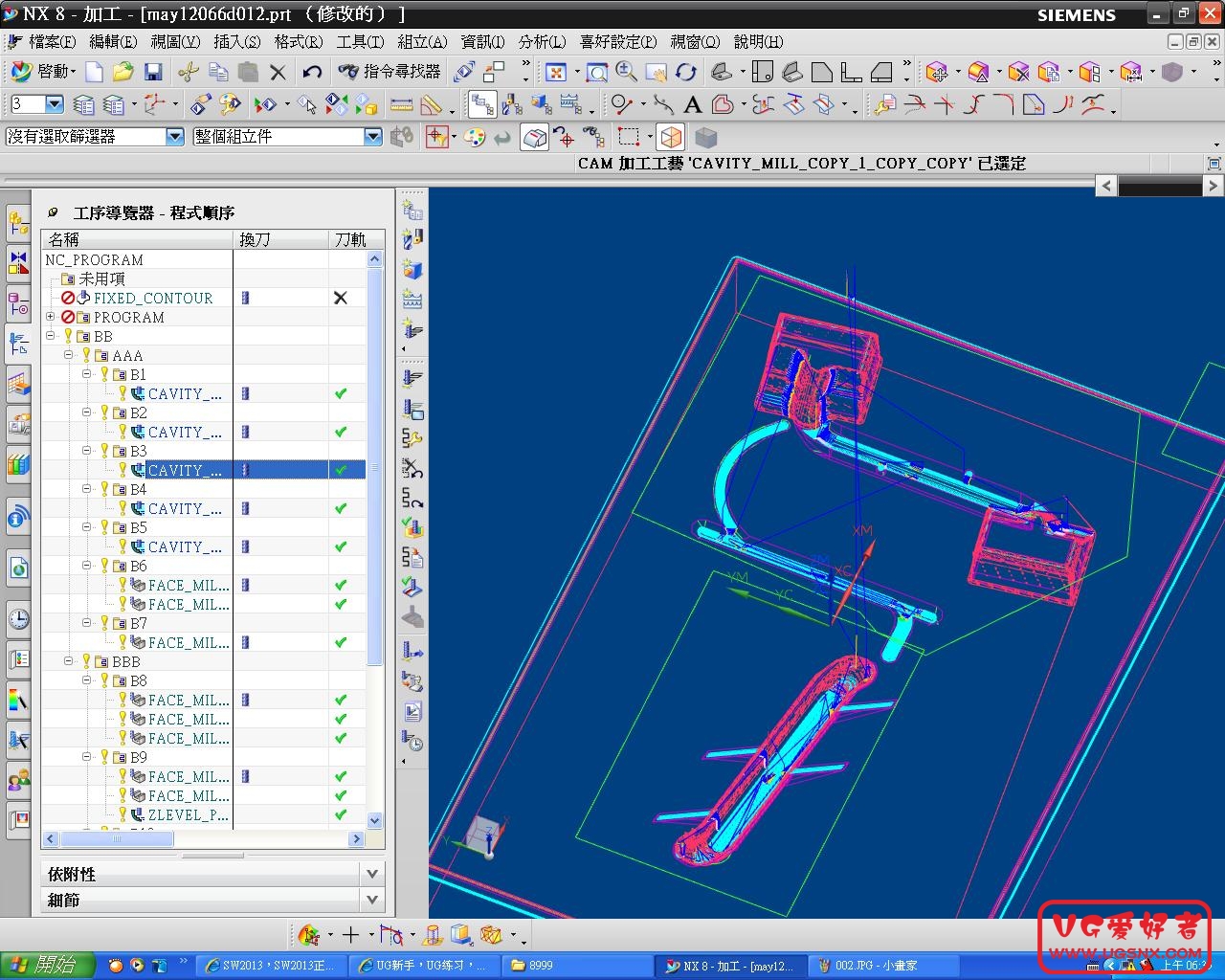1225x980 pixels.
Task: Open the 沒有選取篩選器 filter dropdown
Action: 174,137
